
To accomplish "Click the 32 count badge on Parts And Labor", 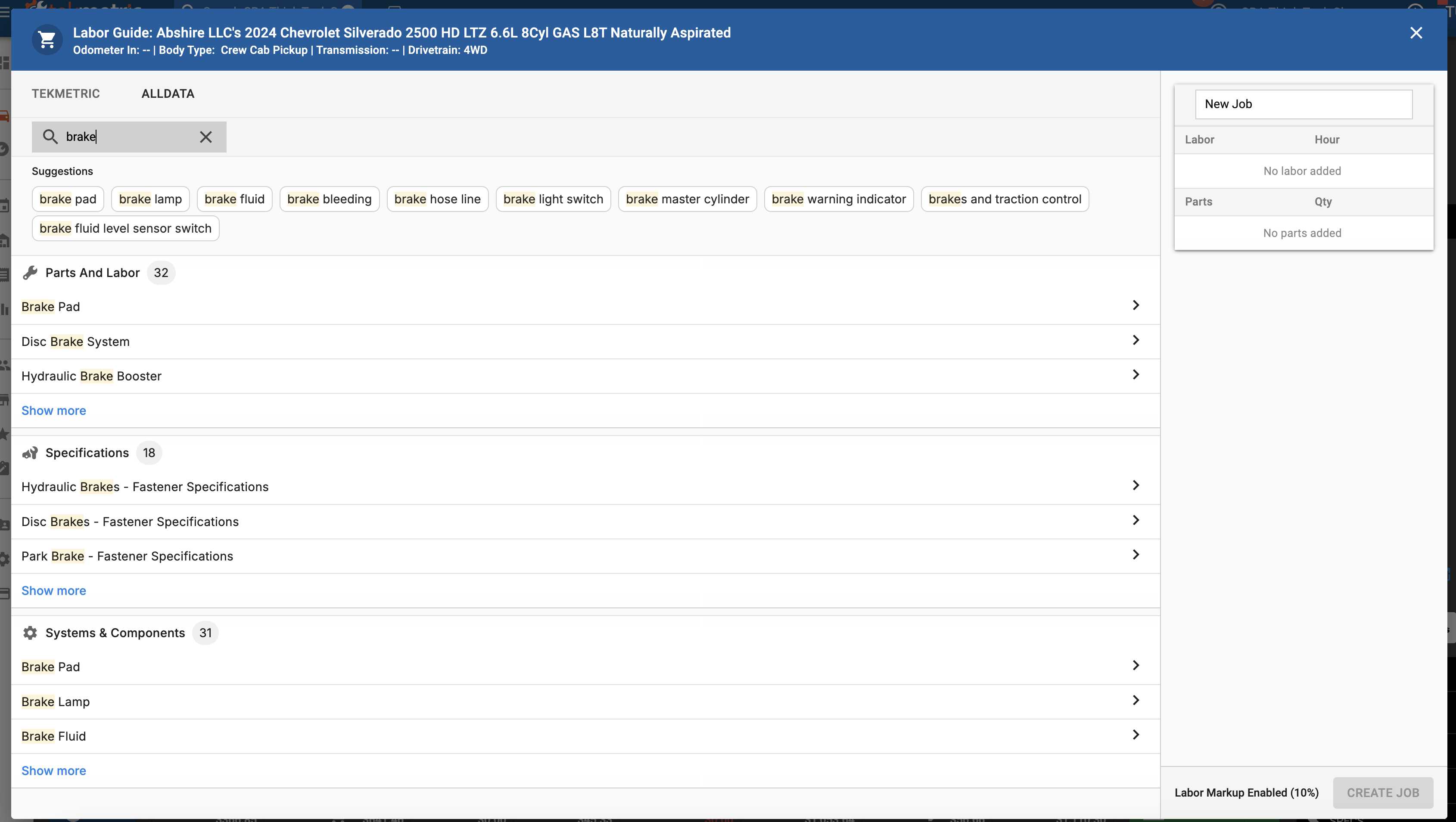I will (161, 273).
